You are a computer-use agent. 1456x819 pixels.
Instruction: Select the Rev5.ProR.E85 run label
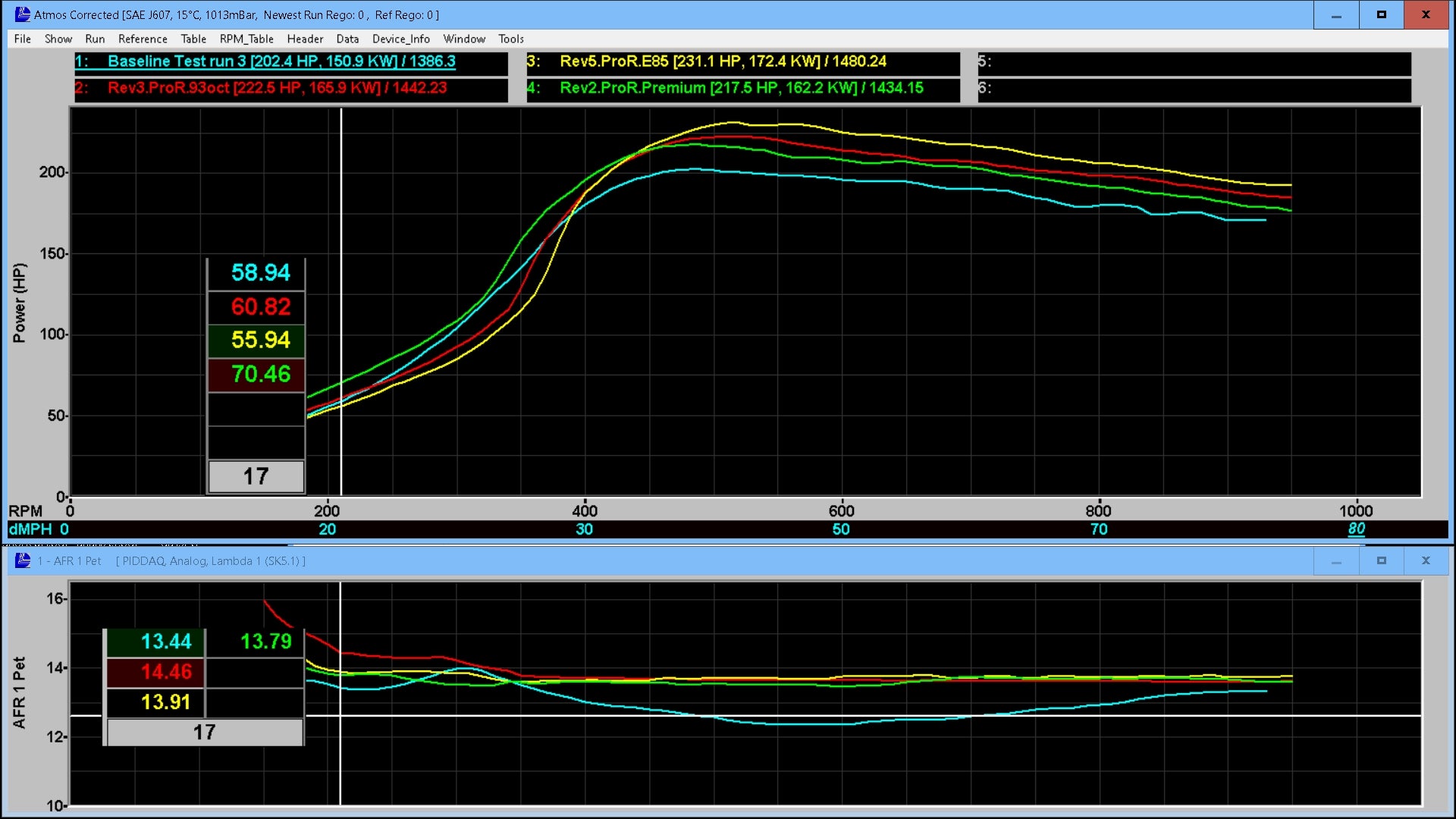click(723, 61)
